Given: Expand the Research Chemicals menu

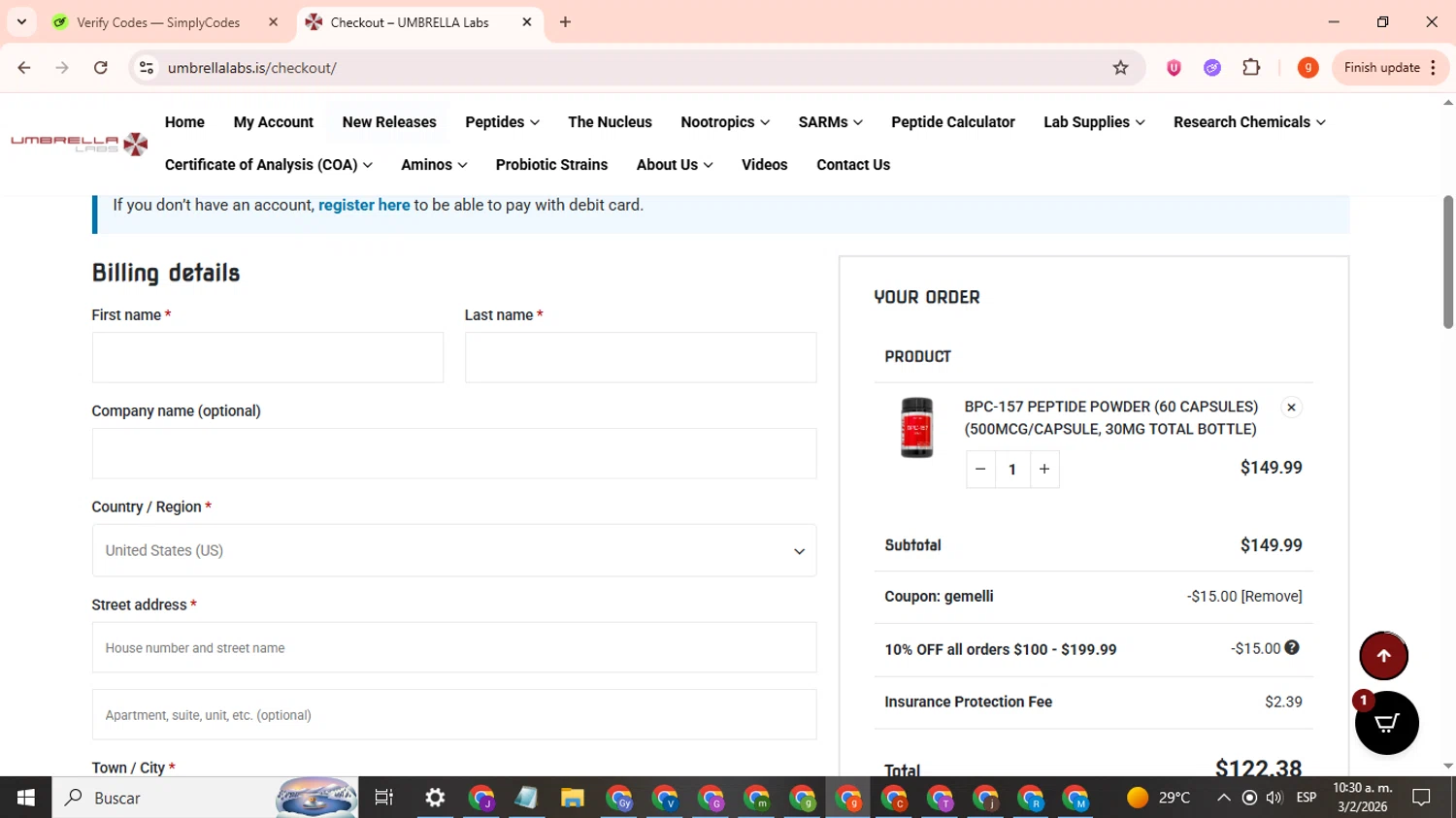Looking at the screenshot, I should (1249, 122).
